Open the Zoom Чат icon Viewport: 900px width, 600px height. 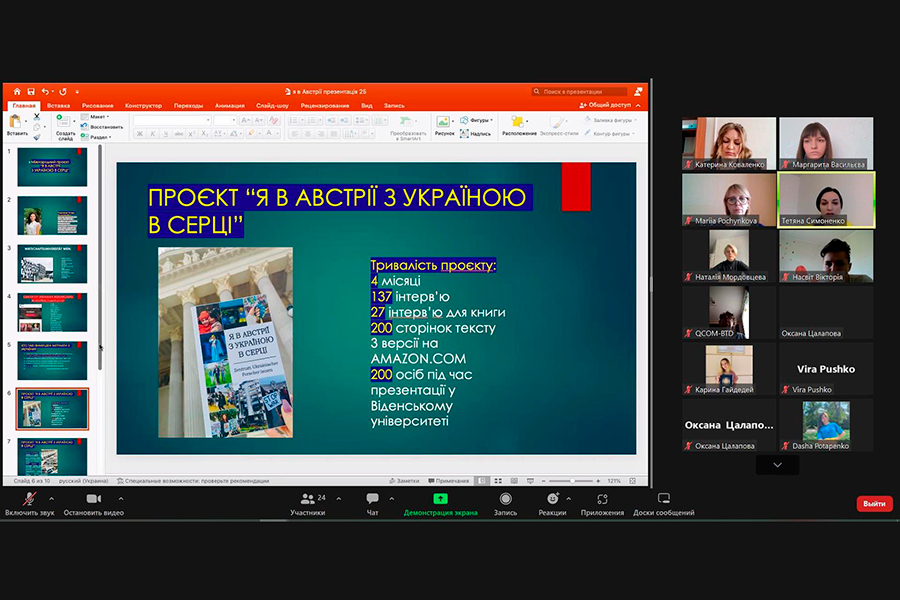(372, 498)
